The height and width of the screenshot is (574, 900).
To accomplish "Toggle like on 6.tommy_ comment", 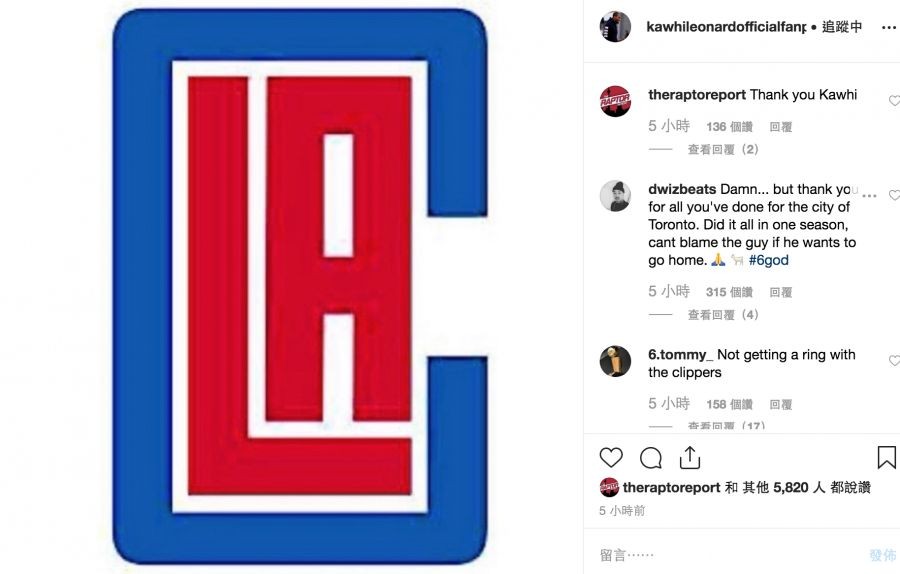I will point(894,360).
